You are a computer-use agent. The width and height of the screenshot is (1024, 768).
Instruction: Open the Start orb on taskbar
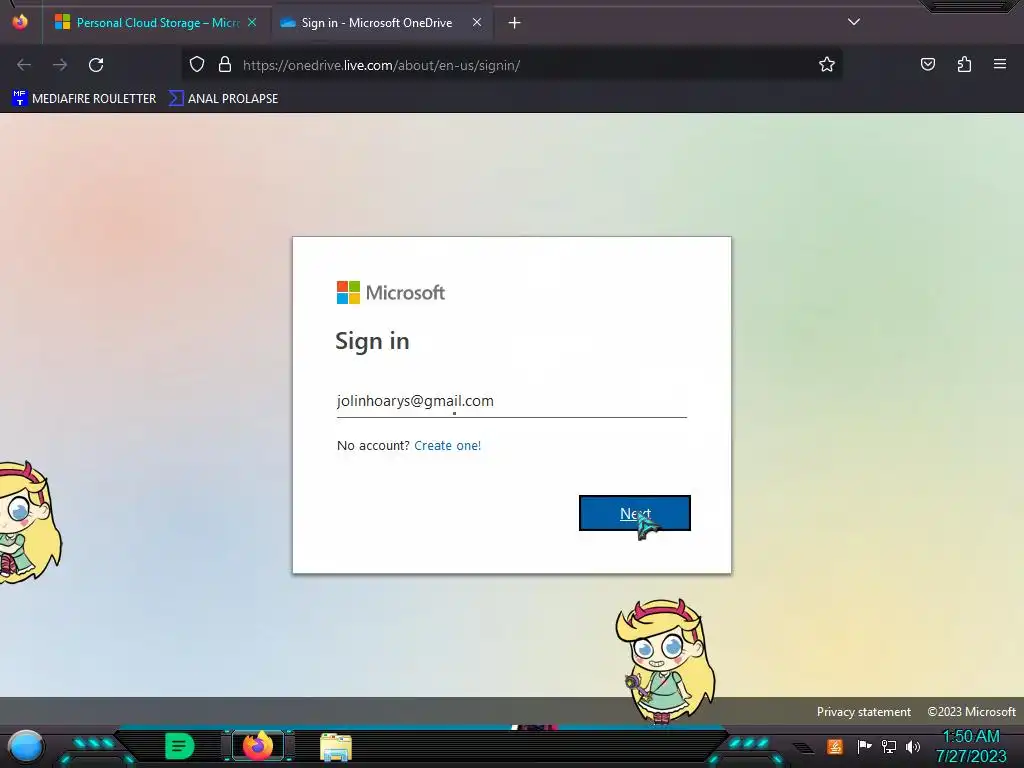tap(26, 746)
